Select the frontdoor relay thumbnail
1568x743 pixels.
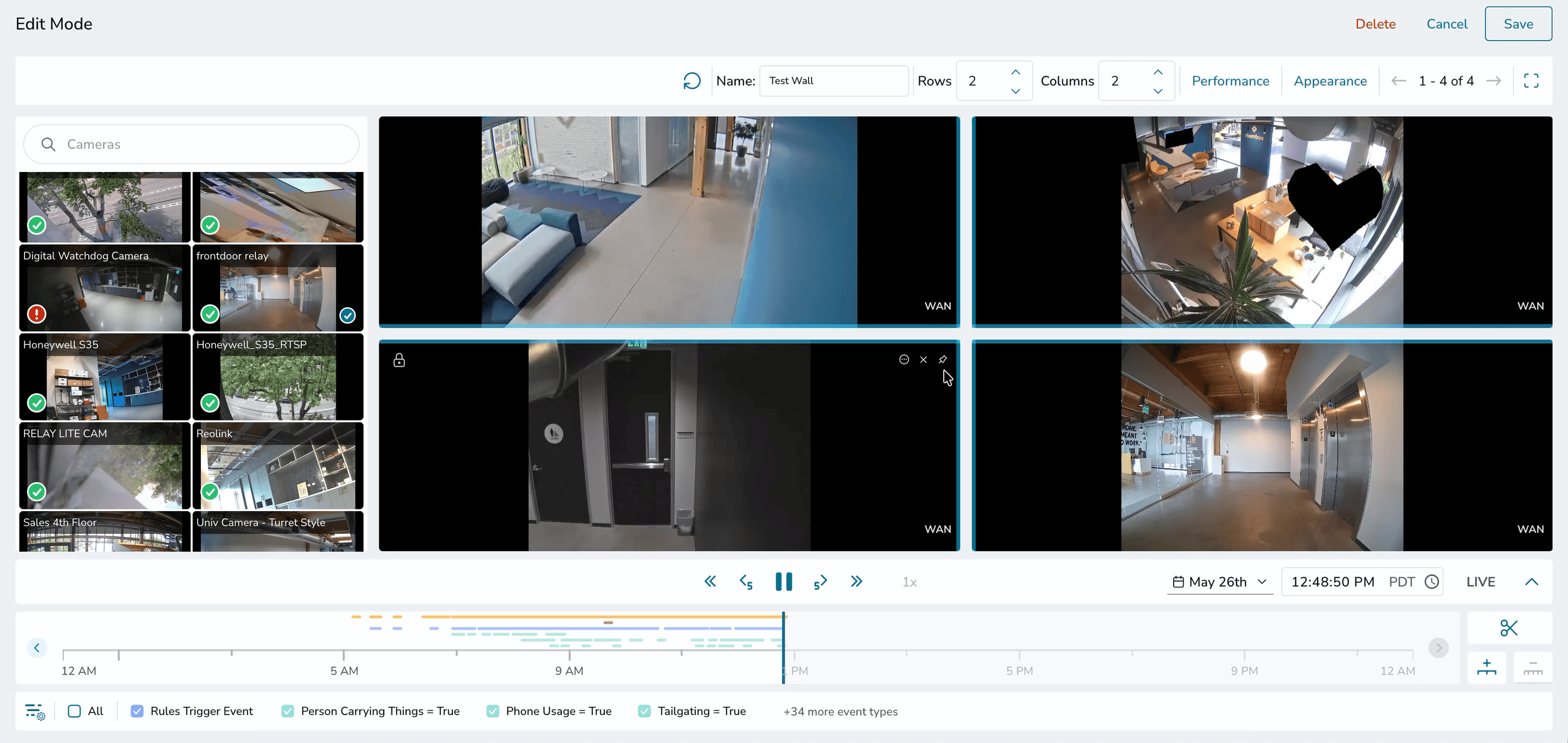(x=278, y=288)
